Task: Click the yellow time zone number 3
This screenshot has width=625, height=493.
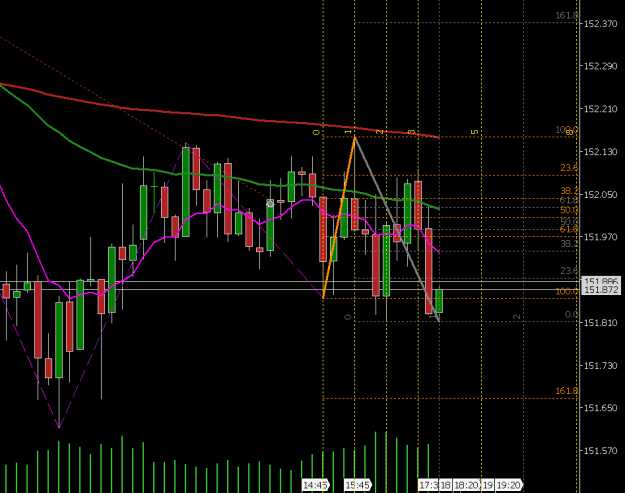Action: (x=413, y=132)
